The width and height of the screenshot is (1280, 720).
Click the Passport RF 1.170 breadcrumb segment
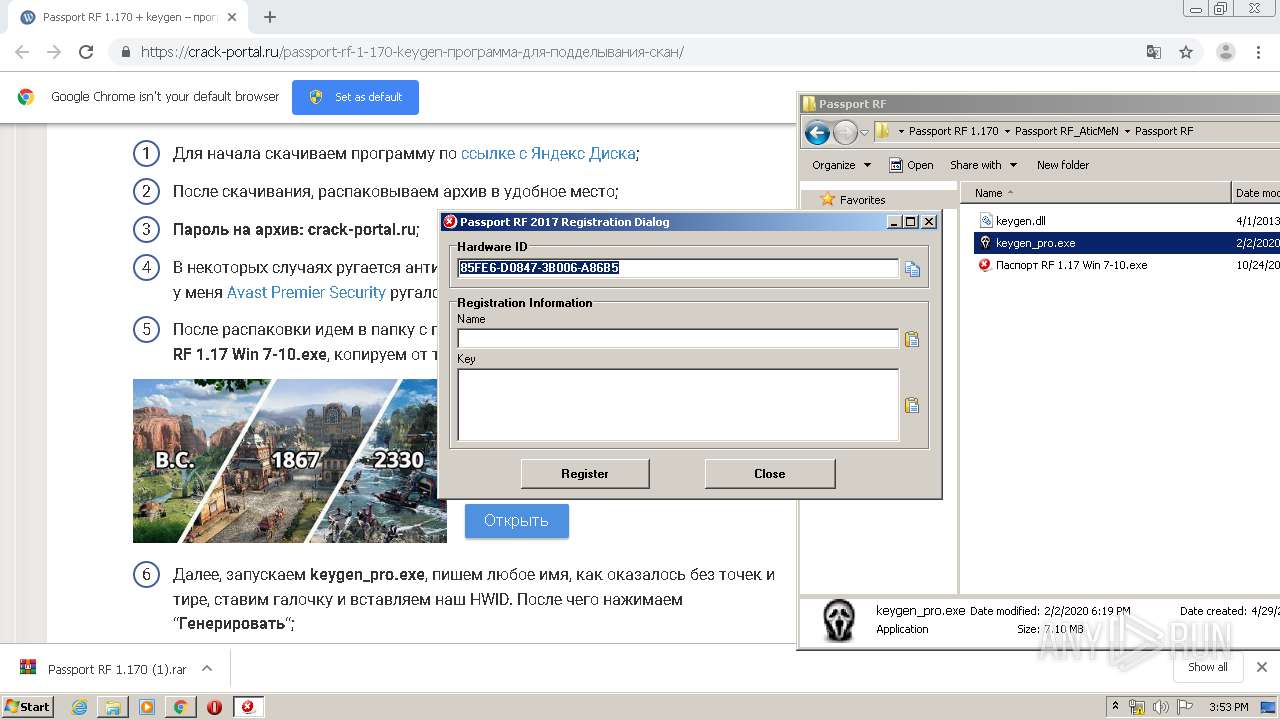coord(953,131)
